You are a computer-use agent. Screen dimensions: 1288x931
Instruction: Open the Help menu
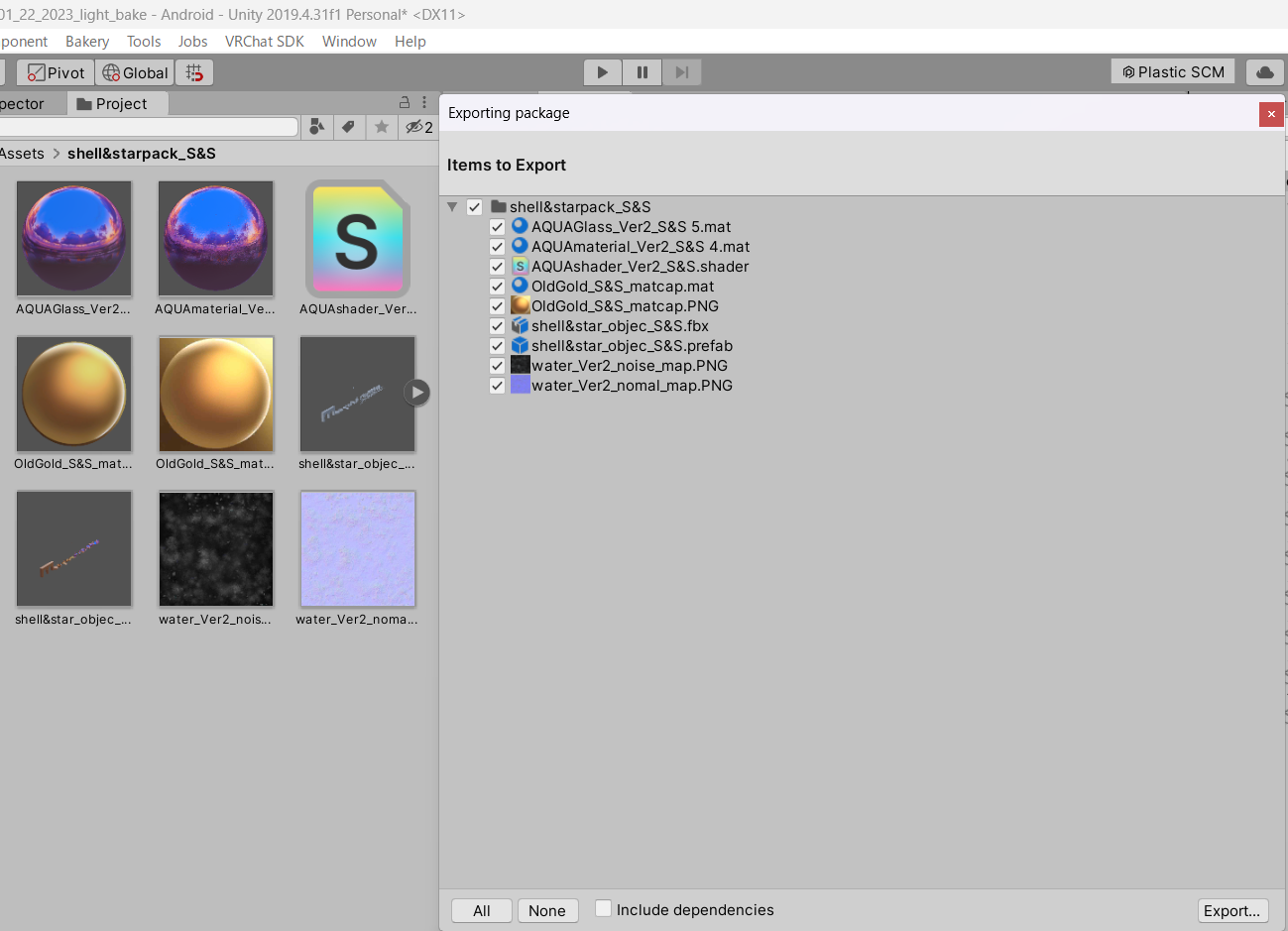pos(410,42)
